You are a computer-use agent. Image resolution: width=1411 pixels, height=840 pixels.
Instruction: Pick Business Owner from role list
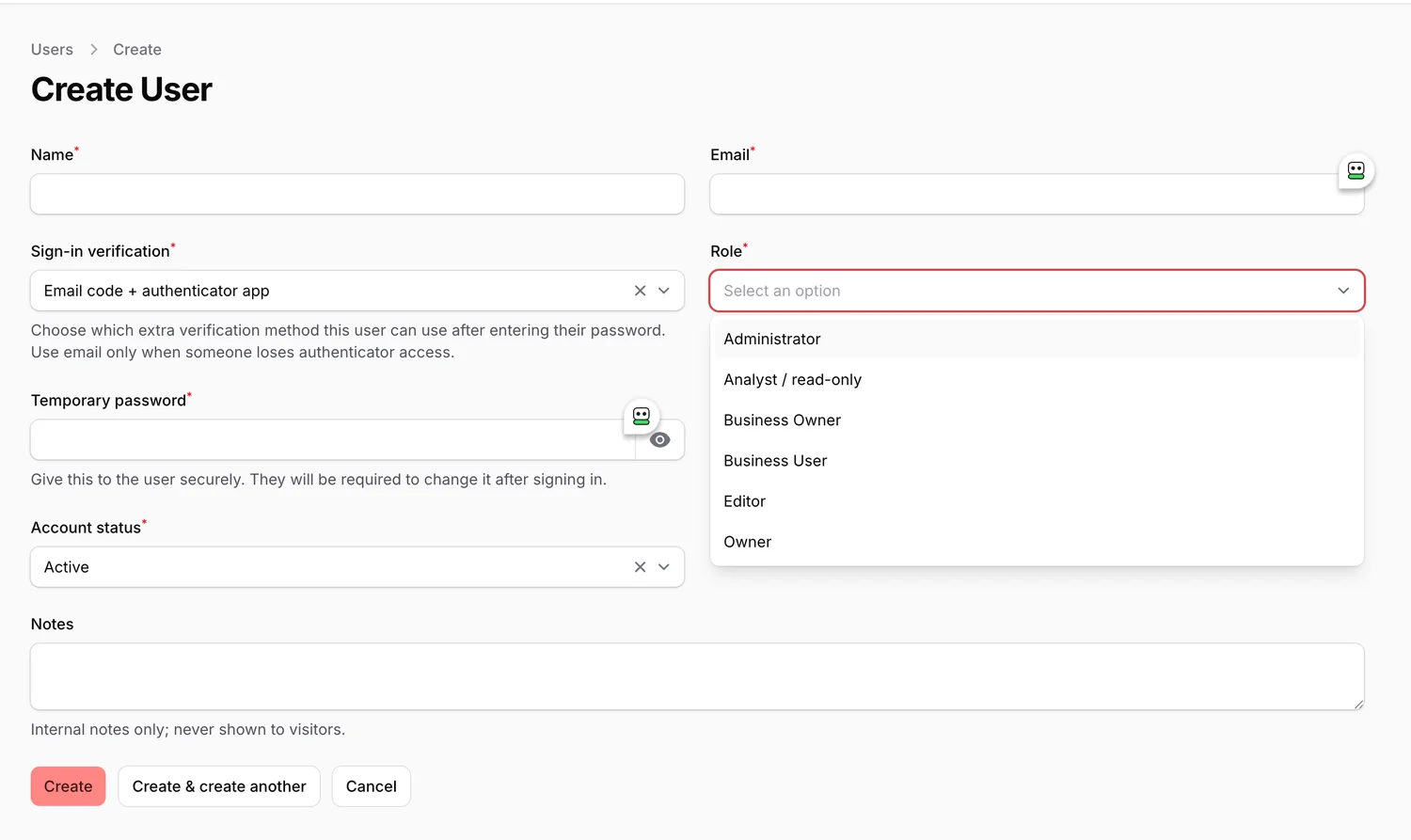point(1037,420)
